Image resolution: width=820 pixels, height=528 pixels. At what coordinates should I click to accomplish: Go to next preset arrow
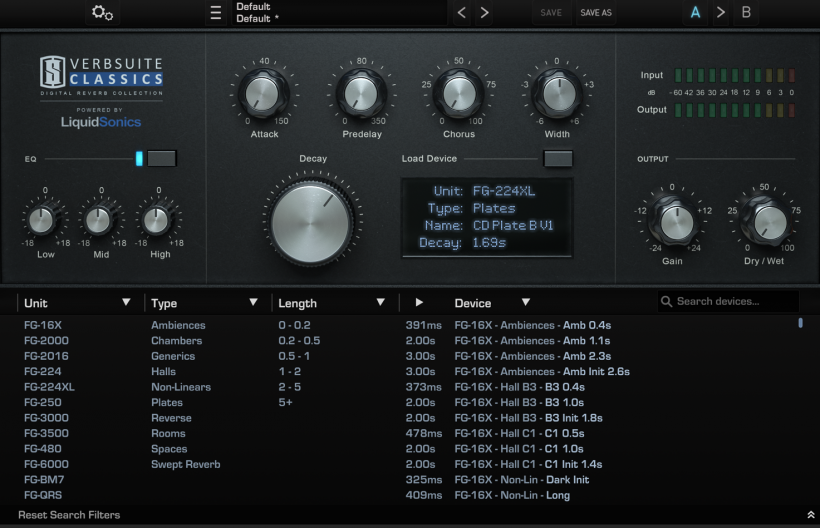tap(485, 13)
